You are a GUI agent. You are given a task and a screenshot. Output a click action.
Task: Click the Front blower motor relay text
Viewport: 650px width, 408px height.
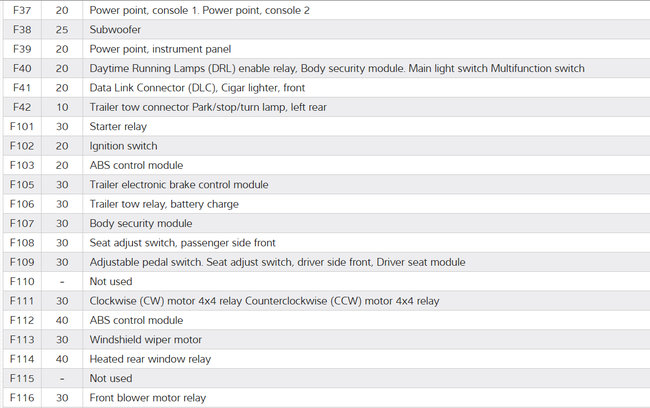[147, 398]
